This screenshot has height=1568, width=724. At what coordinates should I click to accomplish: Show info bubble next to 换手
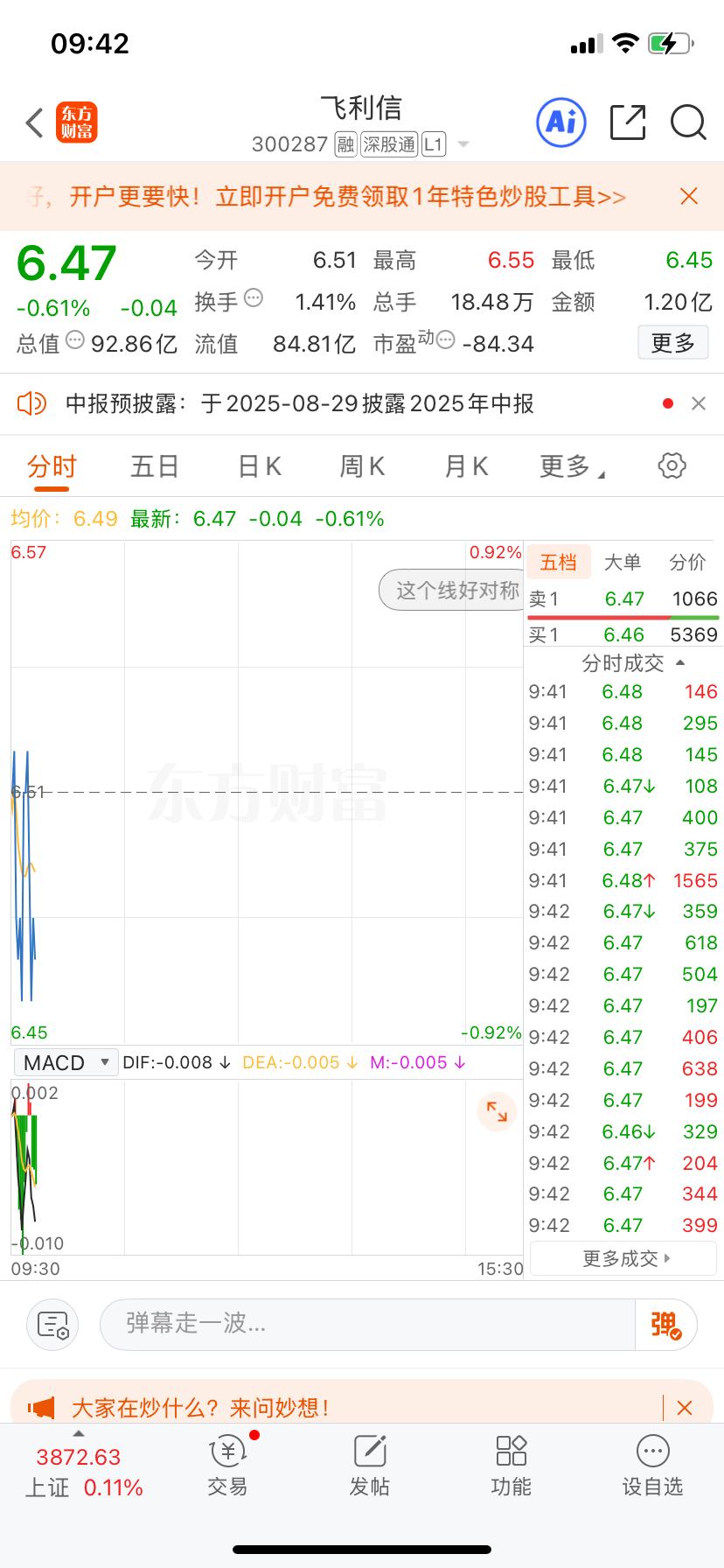(254, 297)
